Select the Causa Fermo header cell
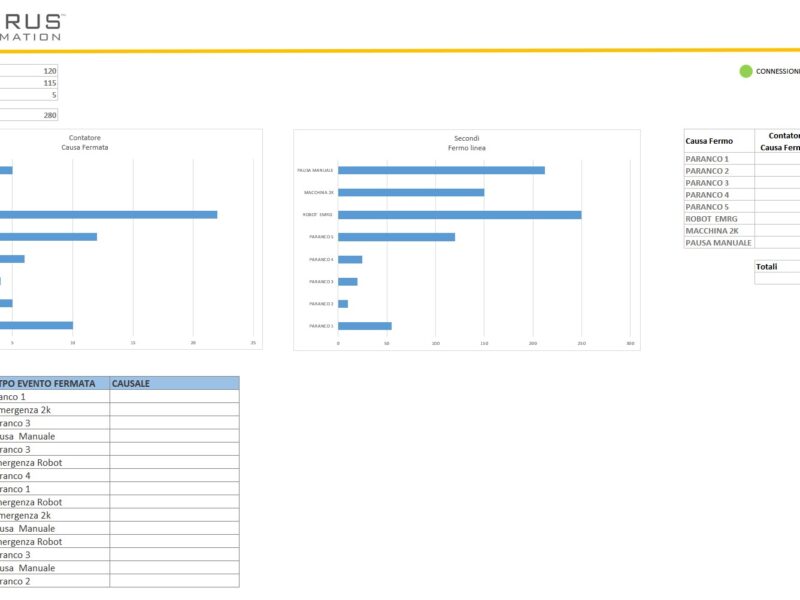Image resolution: width=800 pixels, height=600 pixels. (719, 141)
